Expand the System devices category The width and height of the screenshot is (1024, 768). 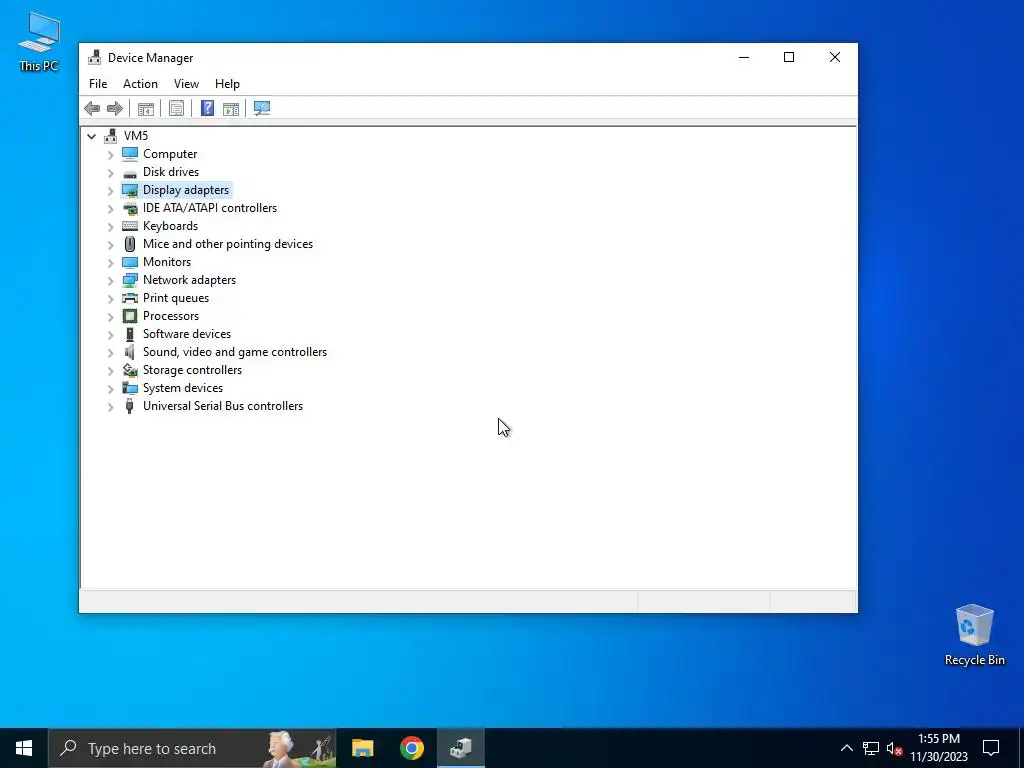click(110, 389)
